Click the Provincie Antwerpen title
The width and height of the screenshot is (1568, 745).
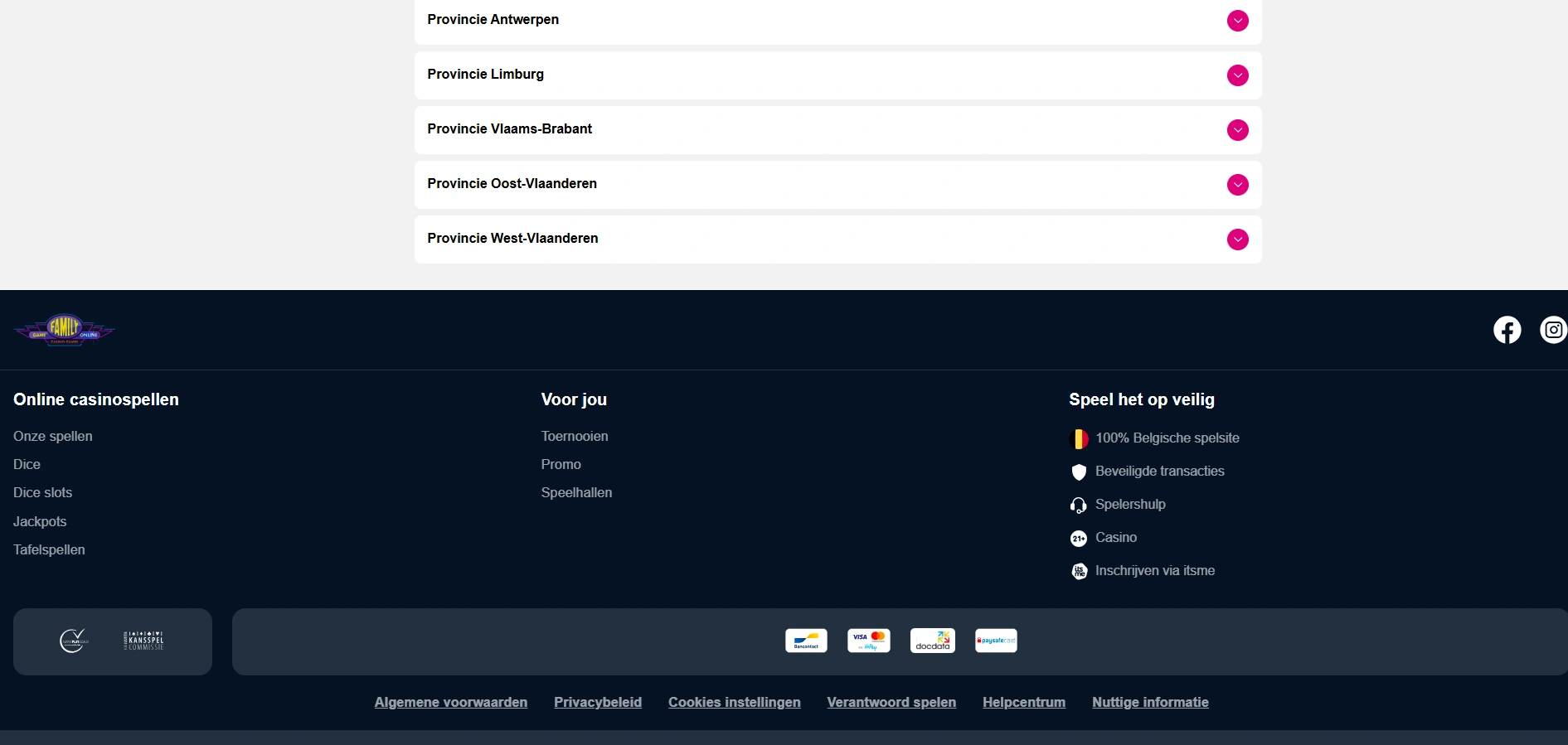(x=493, y=19)
